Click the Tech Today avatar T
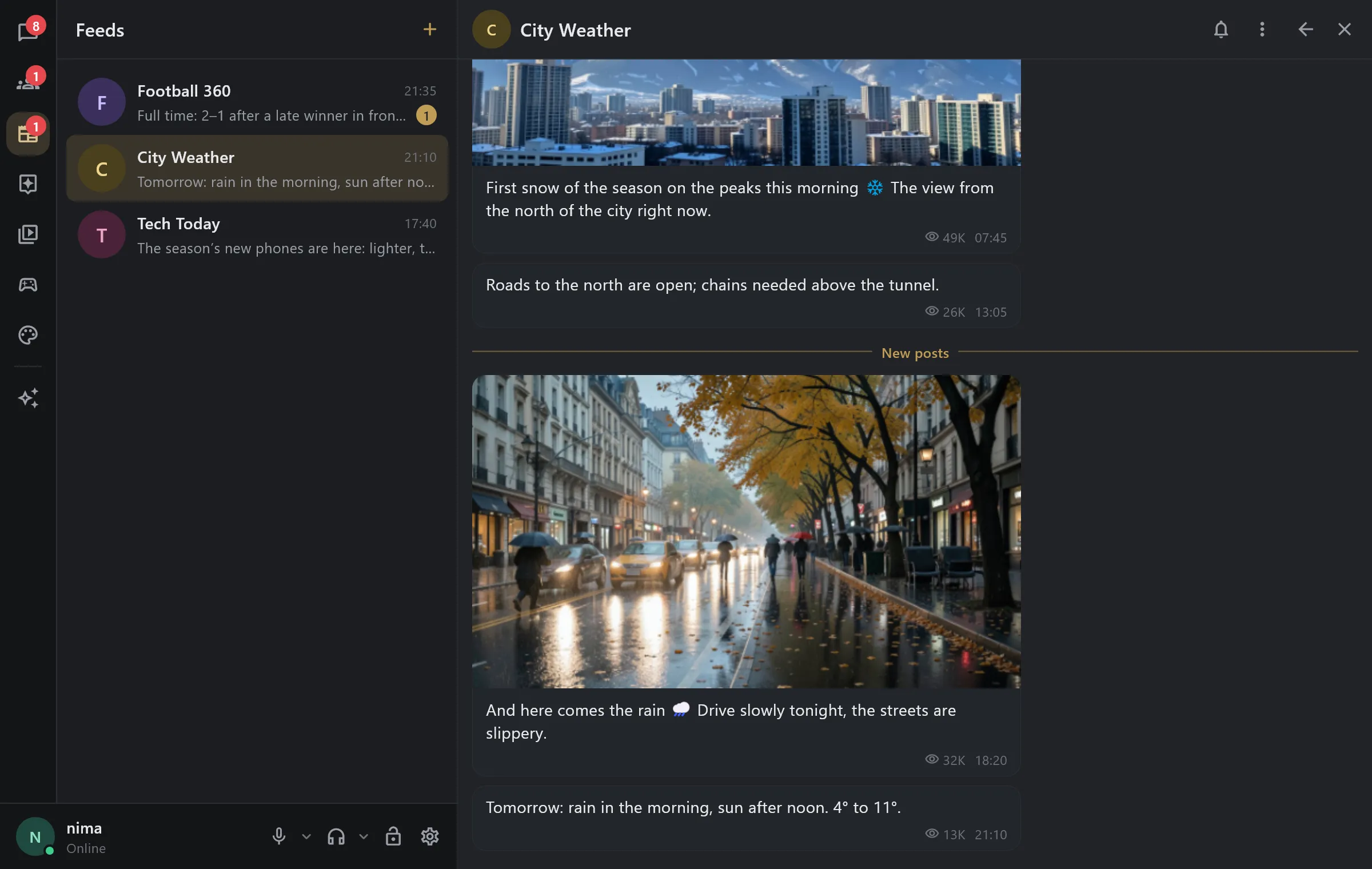Image resolution: width=1372 pixels, height=869 pixels. click(102, 235)
